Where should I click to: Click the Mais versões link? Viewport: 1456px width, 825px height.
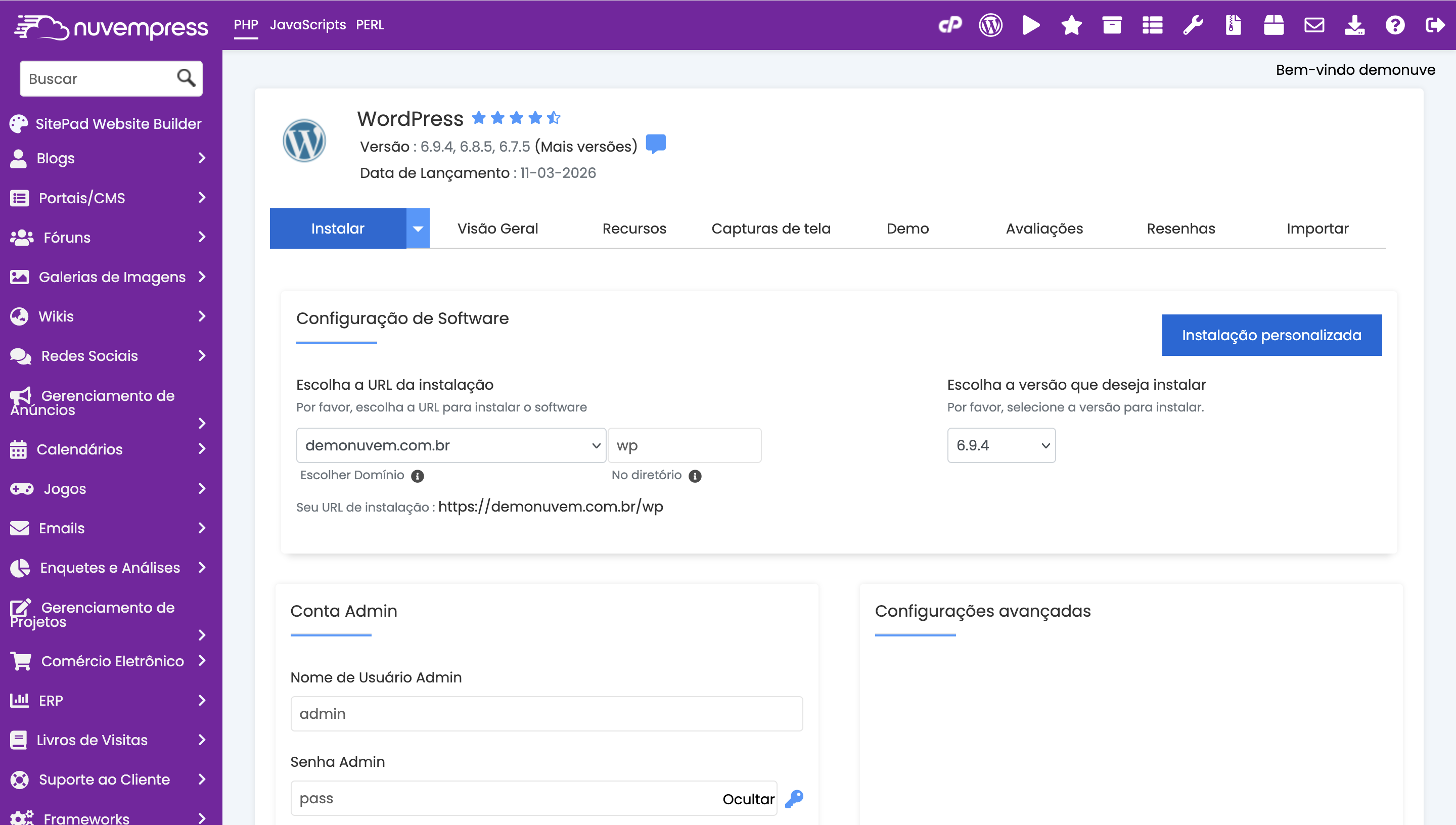[586, 146]
